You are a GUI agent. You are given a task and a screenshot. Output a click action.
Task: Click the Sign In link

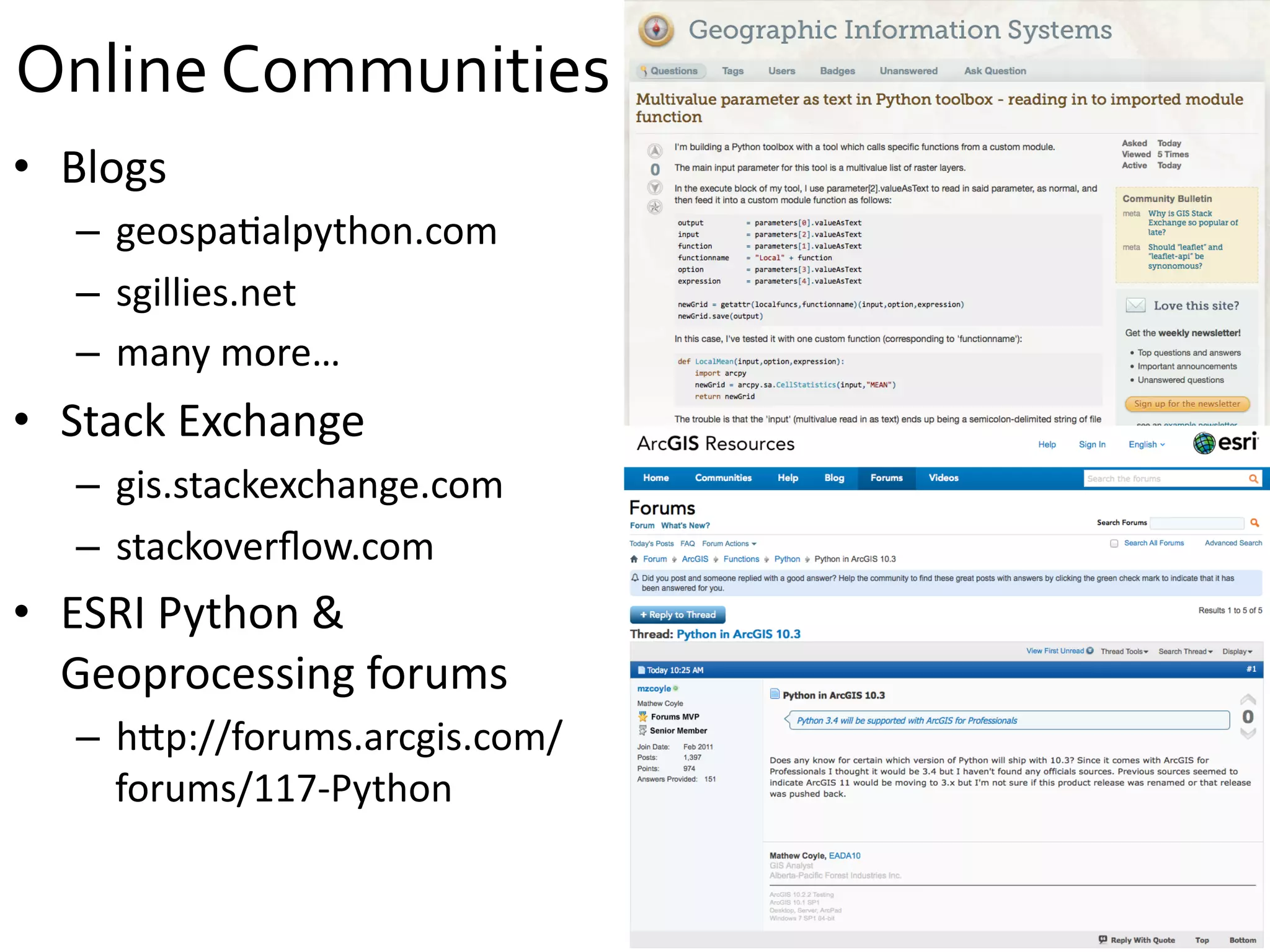coord(1092,444)
